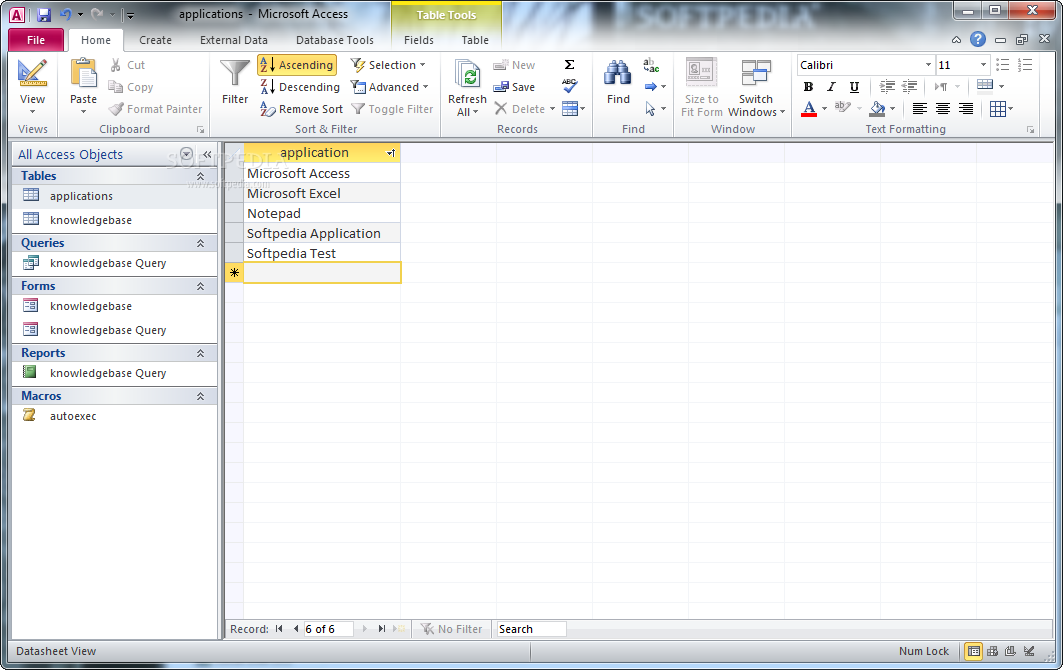The image size is (1063, 670).
Task: Open the View datasheet switcher
Action: (x=32, y=87)
